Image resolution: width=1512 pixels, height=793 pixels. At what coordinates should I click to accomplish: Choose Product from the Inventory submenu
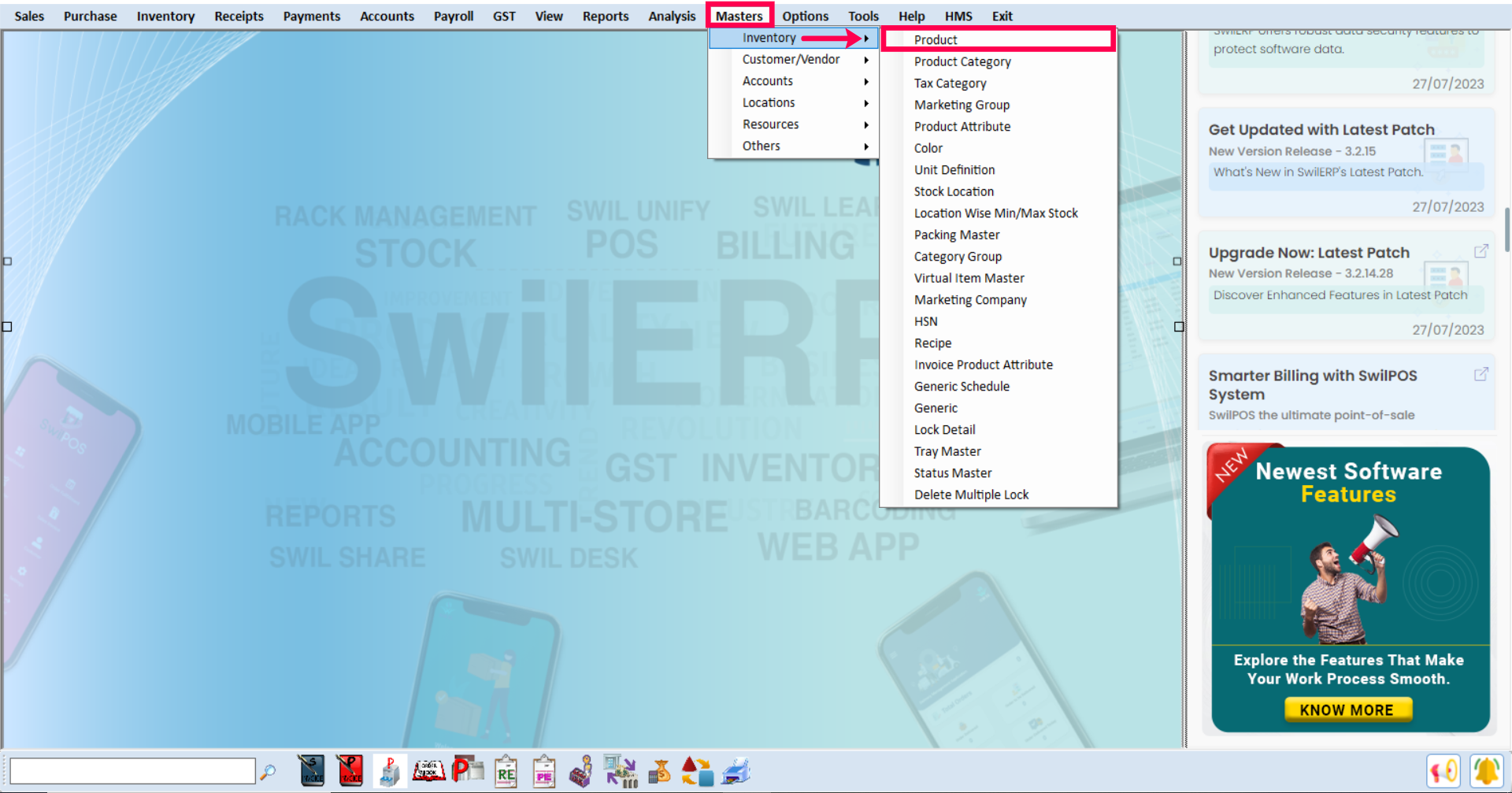[999, 39]
